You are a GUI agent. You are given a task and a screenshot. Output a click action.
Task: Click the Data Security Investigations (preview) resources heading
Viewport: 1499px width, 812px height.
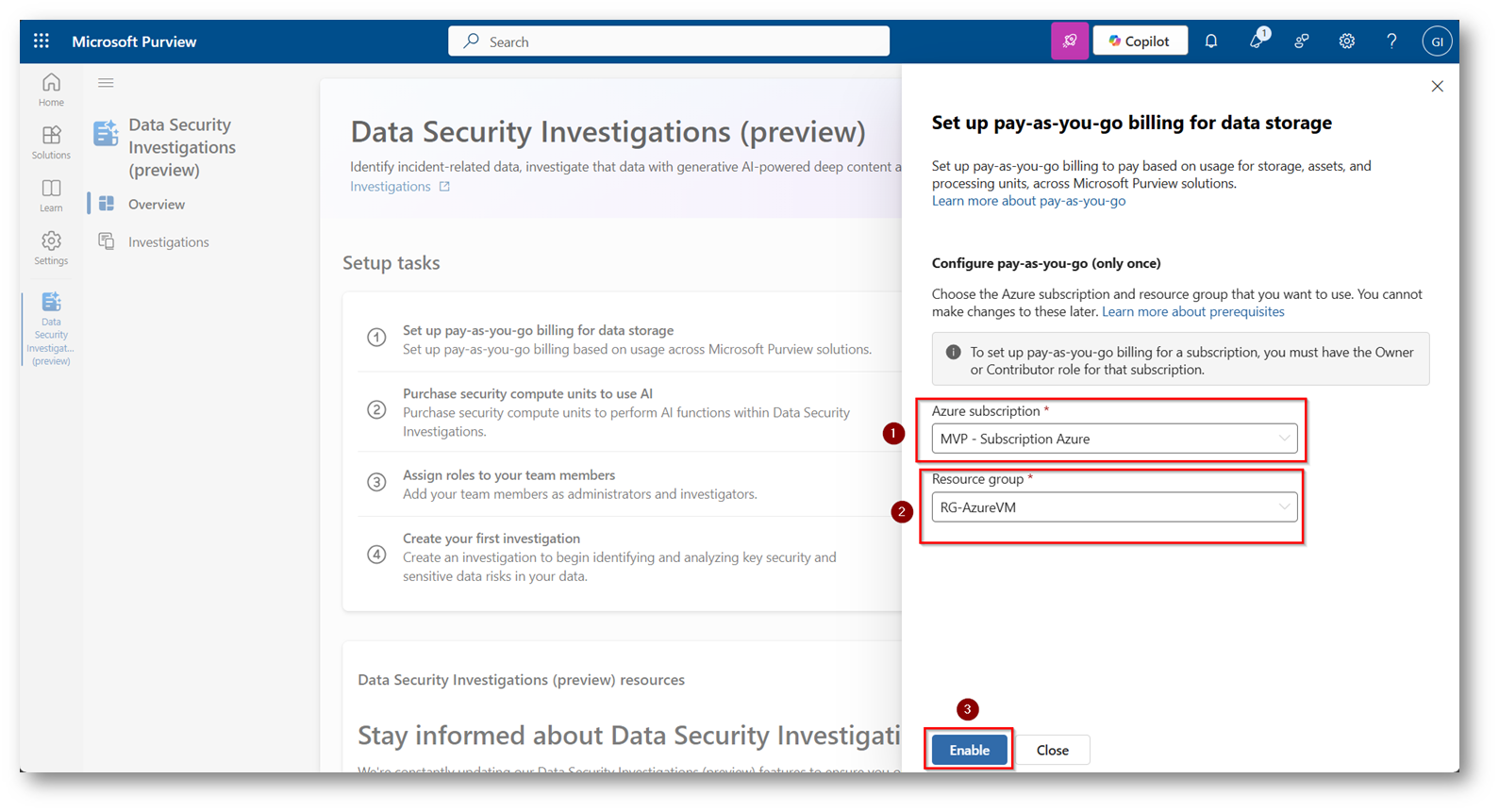[x=521, y=680]
